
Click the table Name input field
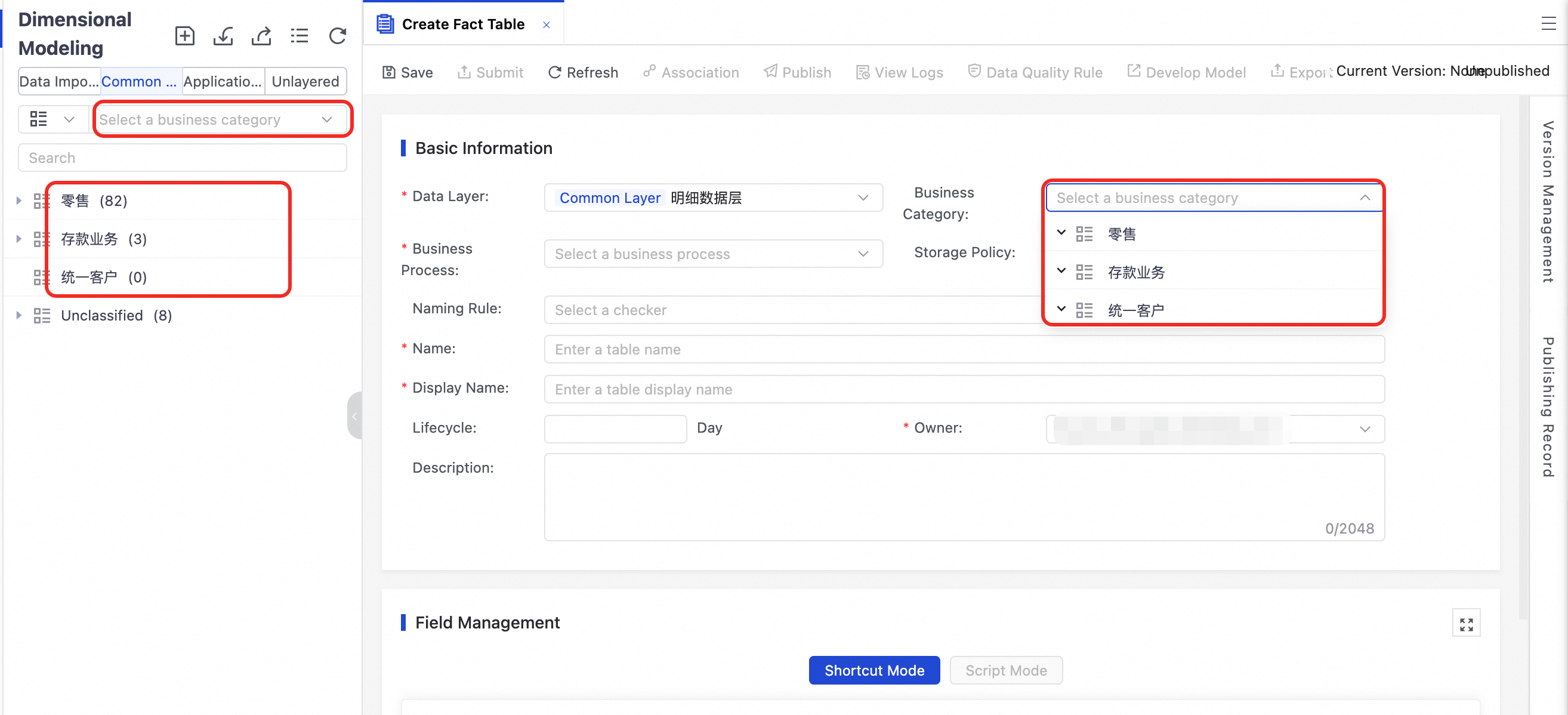(964, 350)
